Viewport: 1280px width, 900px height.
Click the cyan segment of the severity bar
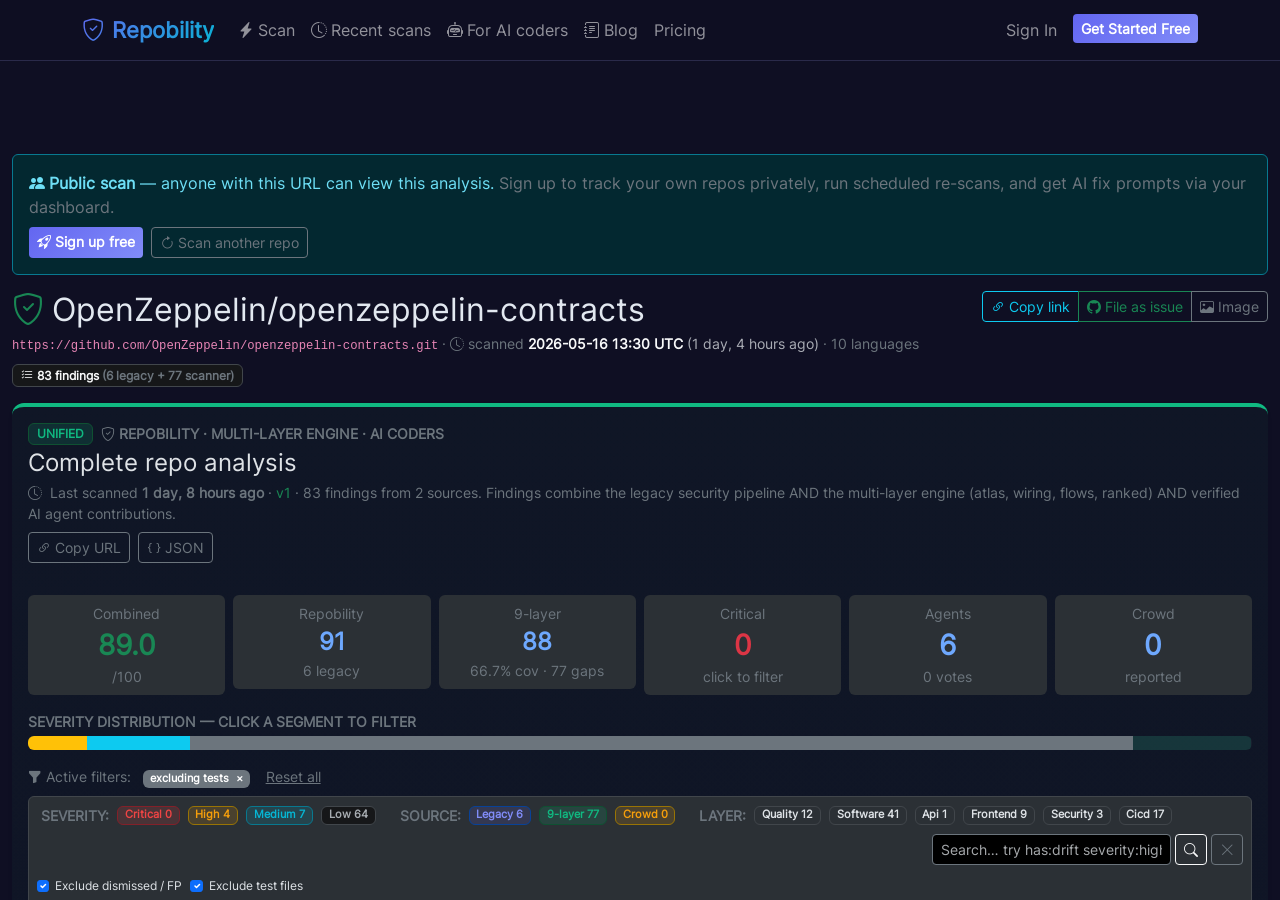[139, 743]
